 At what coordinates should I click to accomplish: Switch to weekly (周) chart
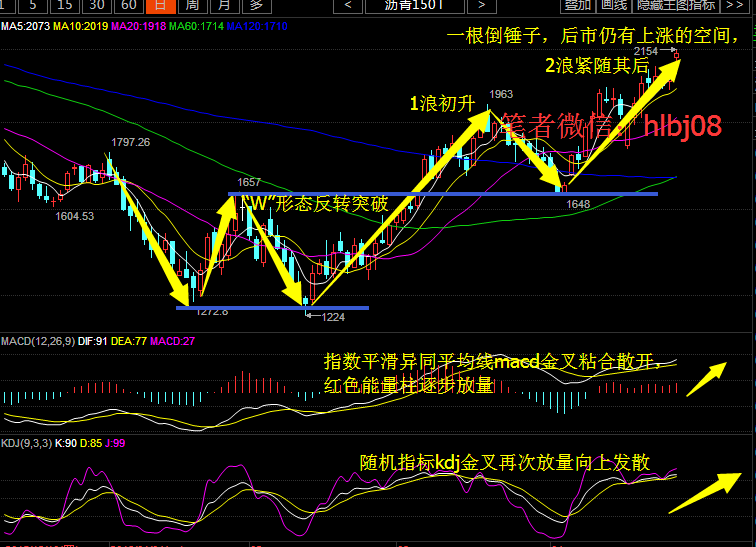pyautogui.click(x=192, y=5)
